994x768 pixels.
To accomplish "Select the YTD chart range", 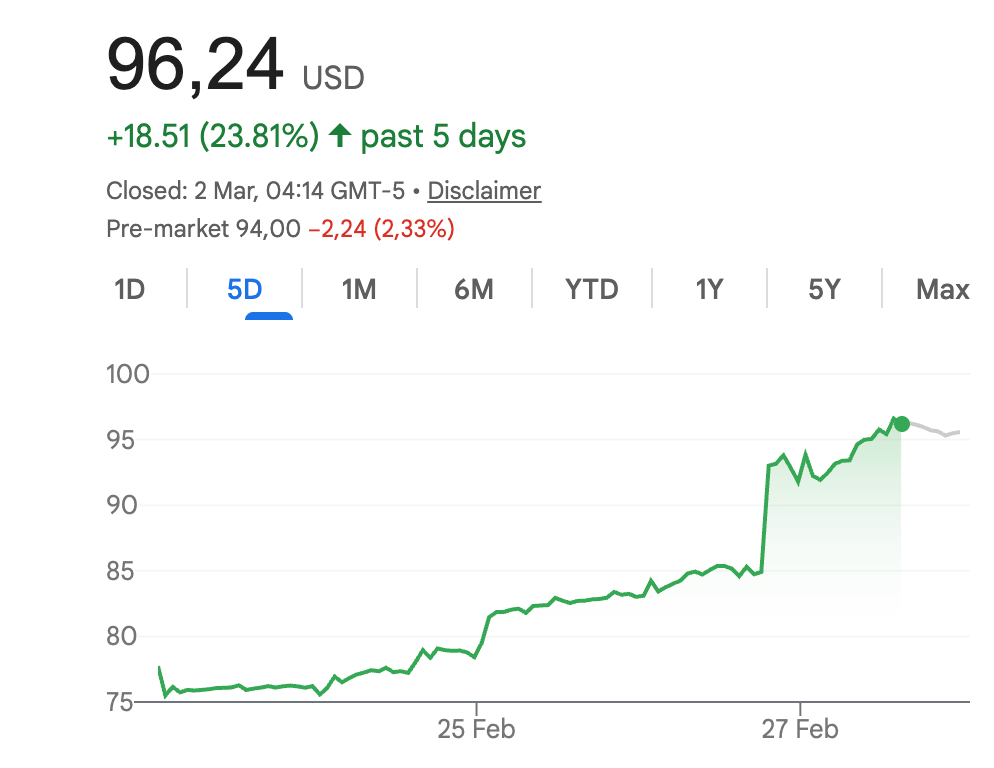I will pos(592,289).
